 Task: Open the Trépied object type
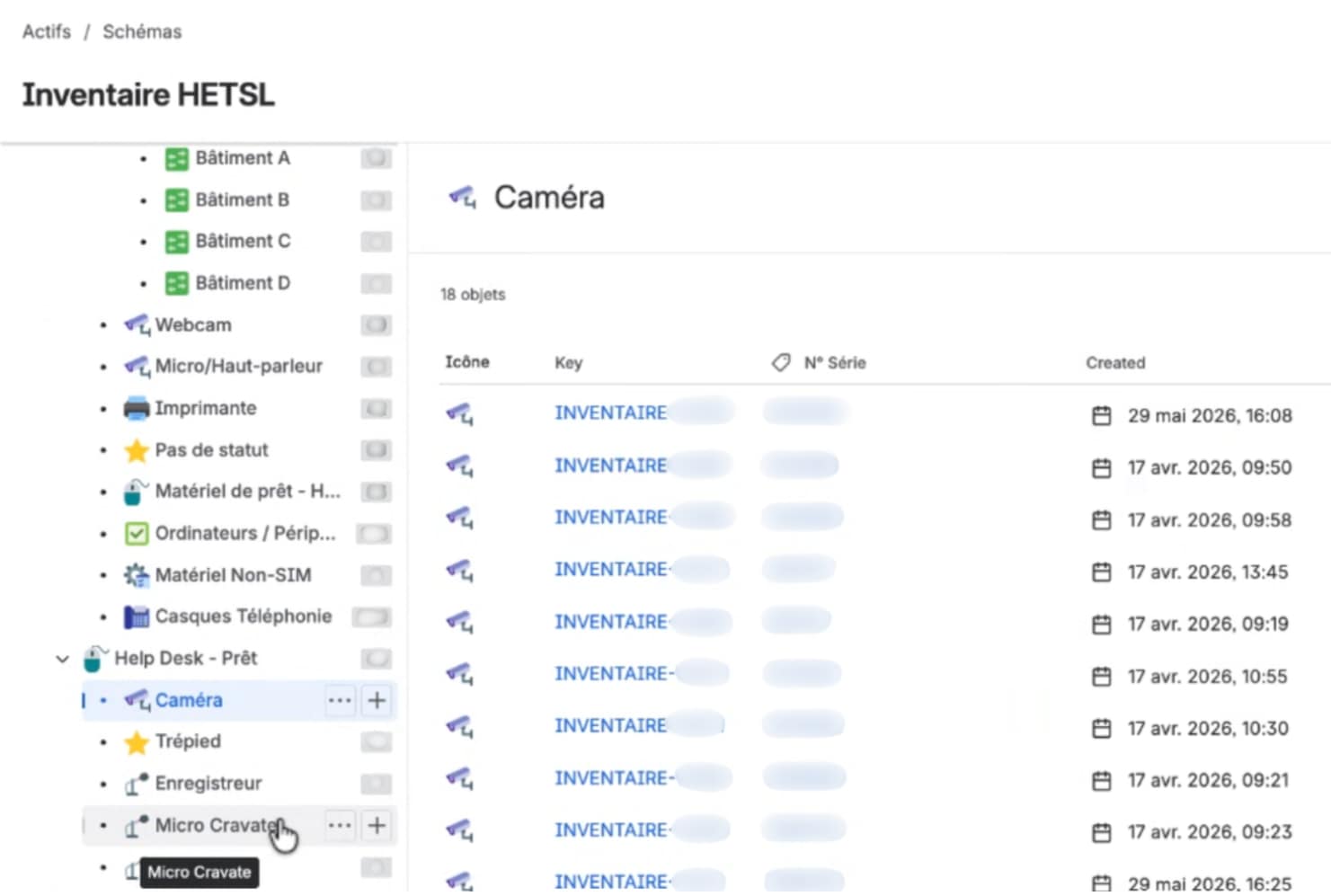(188, 741)
